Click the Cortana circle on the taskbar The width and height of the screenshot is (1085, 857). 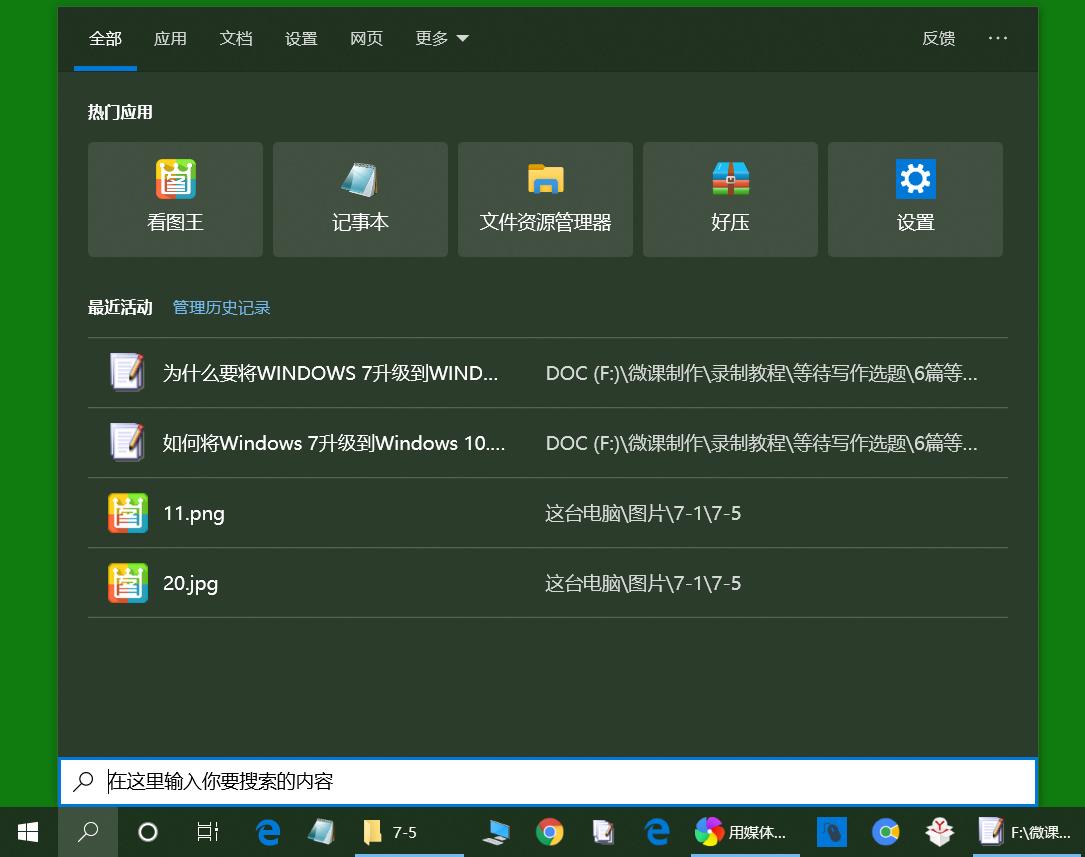pos(147,831)
